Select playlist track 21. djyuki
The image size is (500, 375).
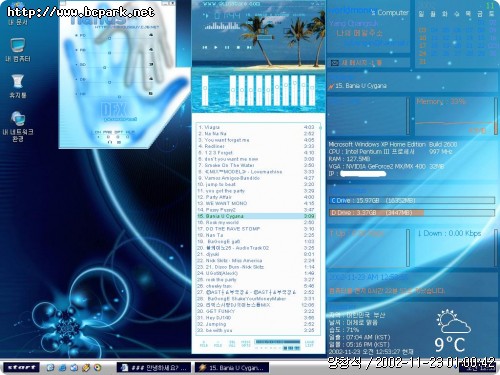[256, 254]
